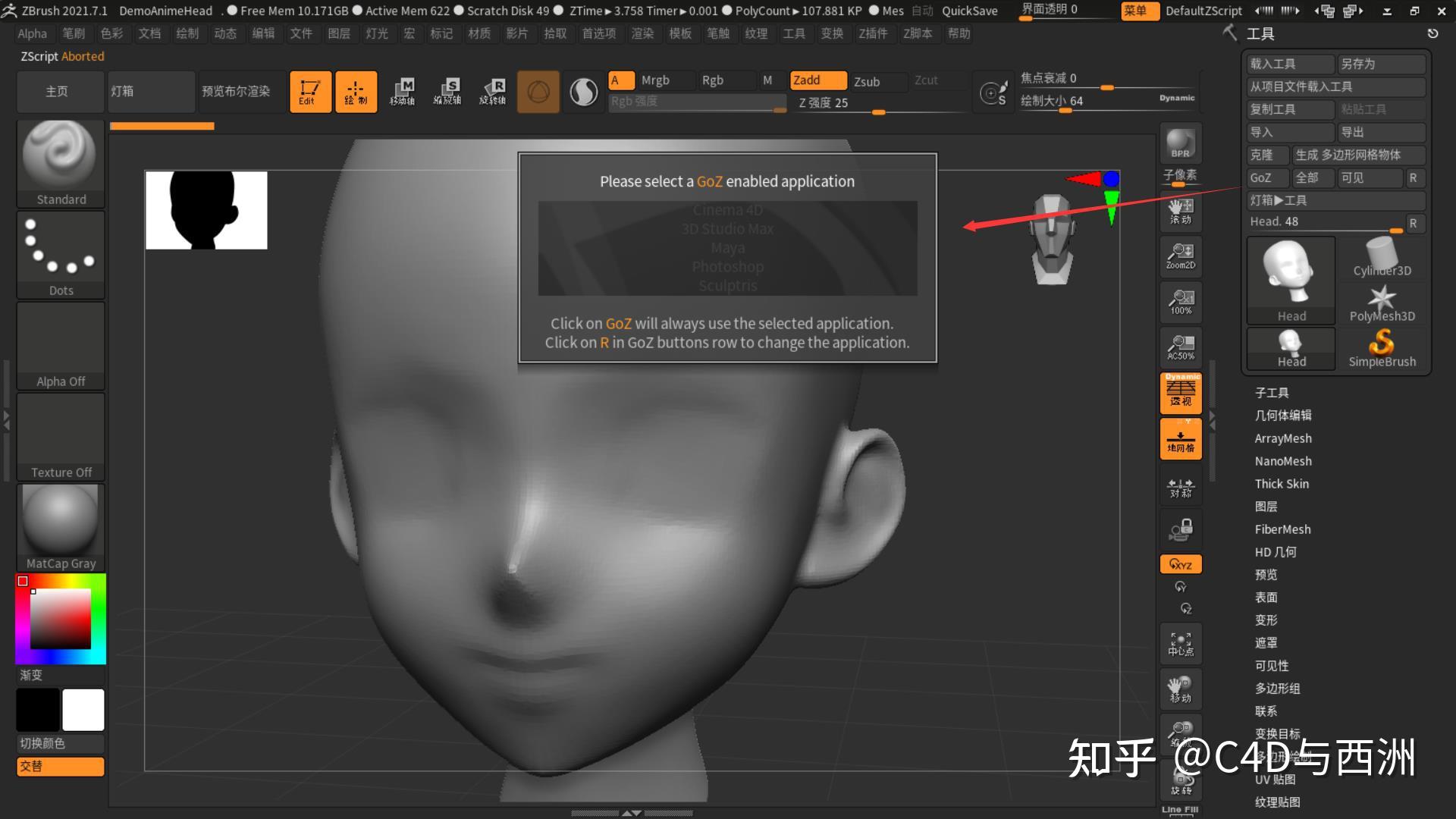Toggle the perspective view button
Image resolution: width=1456 pixels, height=819 pixels.
click(1180, 392)
